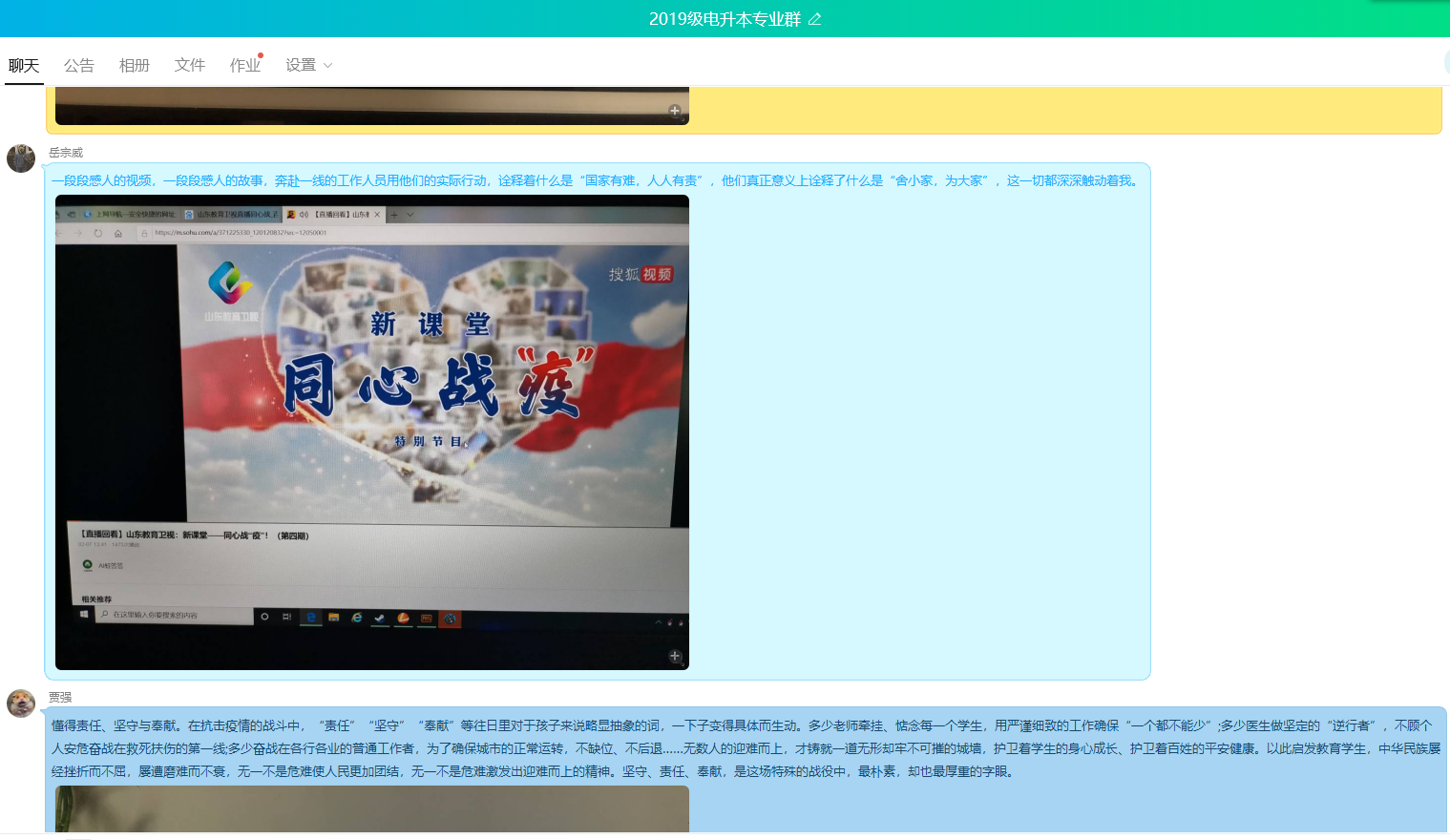This screenshot has height=840, width=1450.
Task: Click the 岳宗威 sender name
Action: point(66,153)
